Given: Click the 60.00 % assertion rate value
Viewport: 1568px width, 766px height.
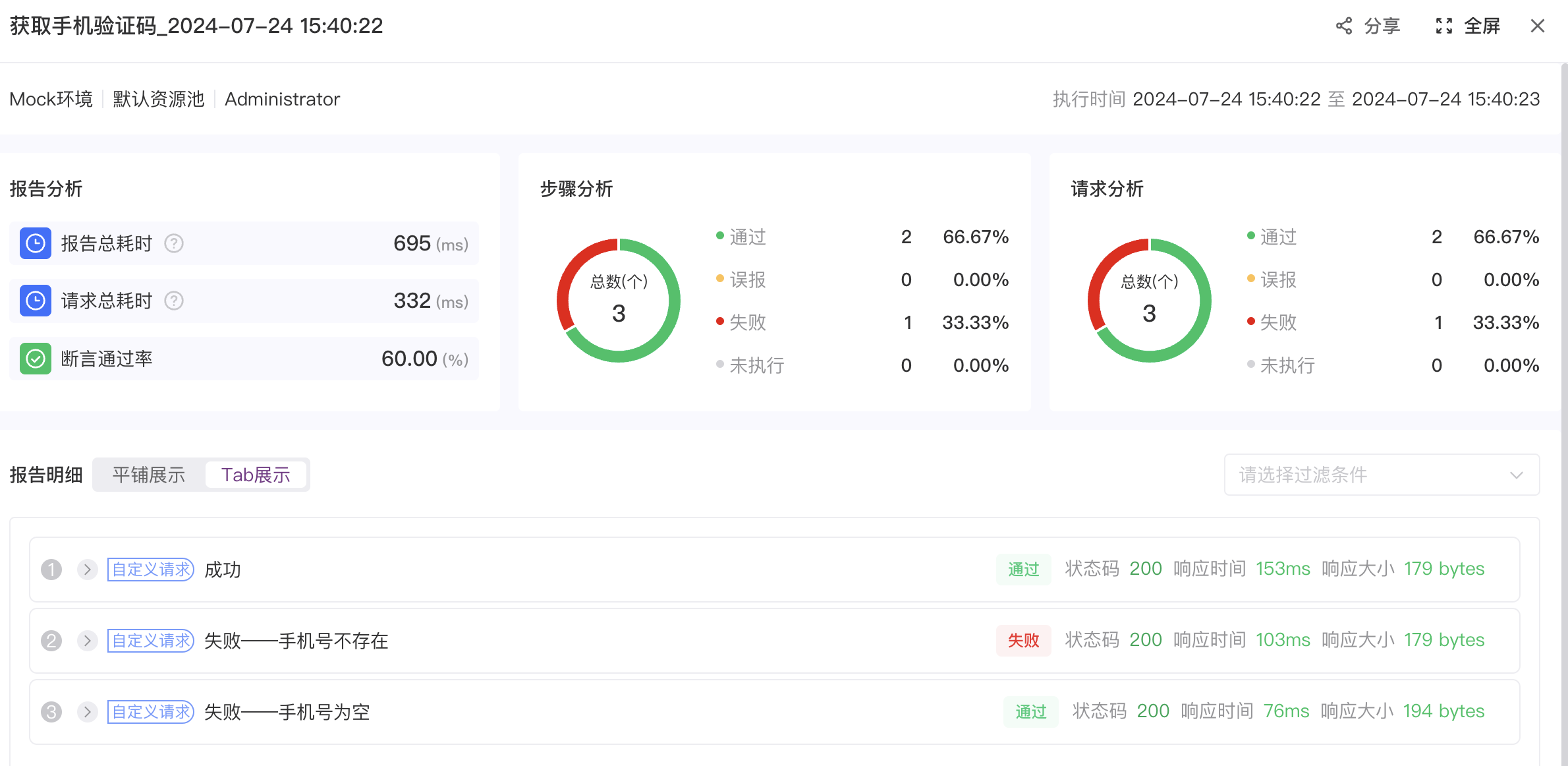Looking at the screenshot, I should tap(425, 359).
